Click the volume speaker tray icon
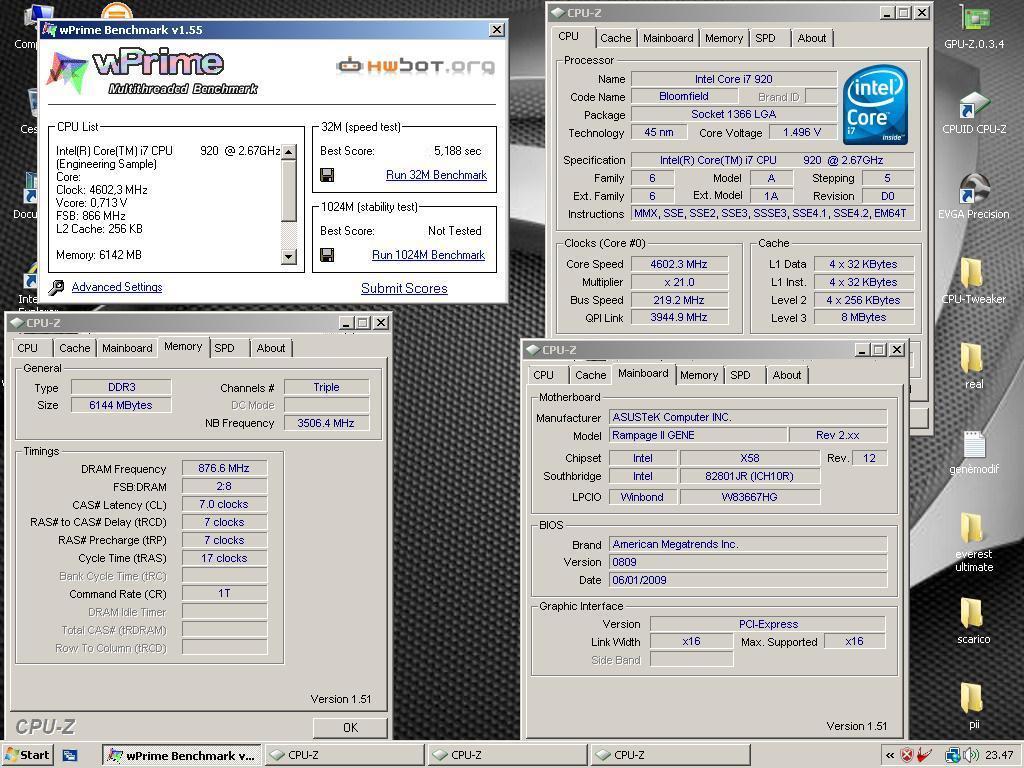 972,756
